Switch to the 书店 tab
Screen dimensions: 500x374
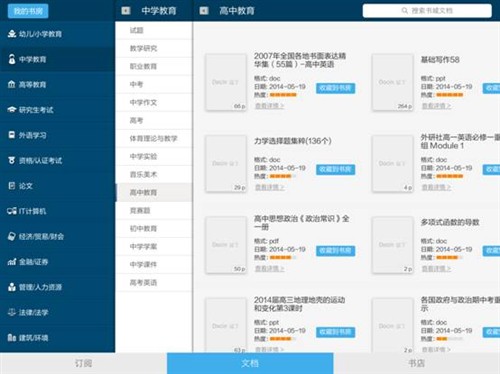pos(417,363)
